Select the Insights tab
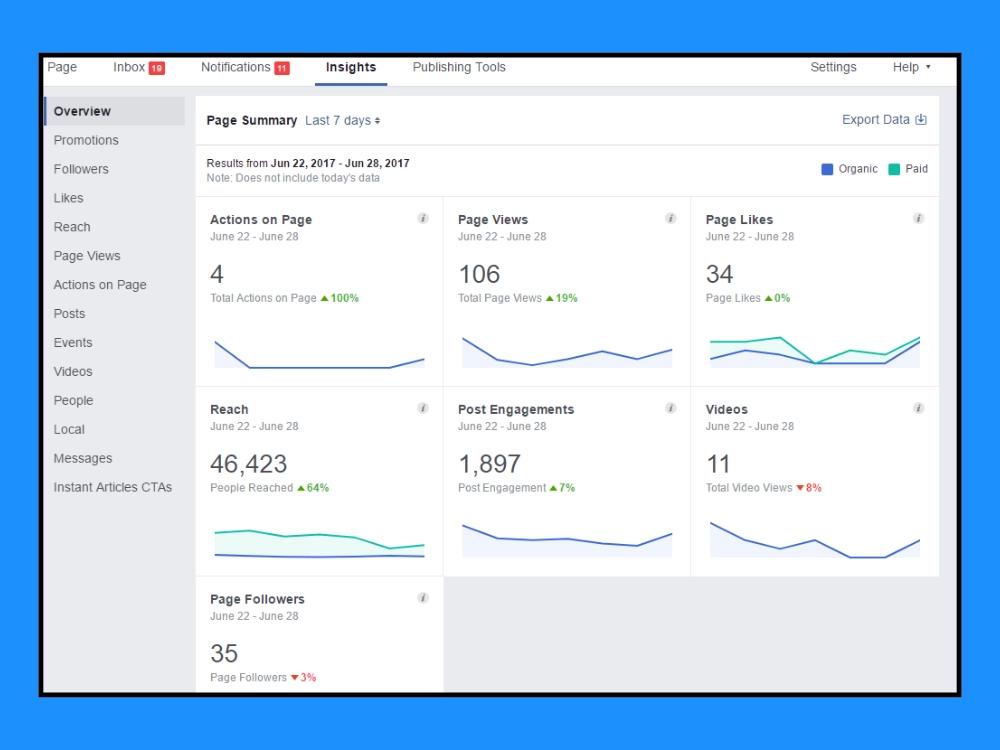This screenshot has height=750, width=1000. click(351, 68)
